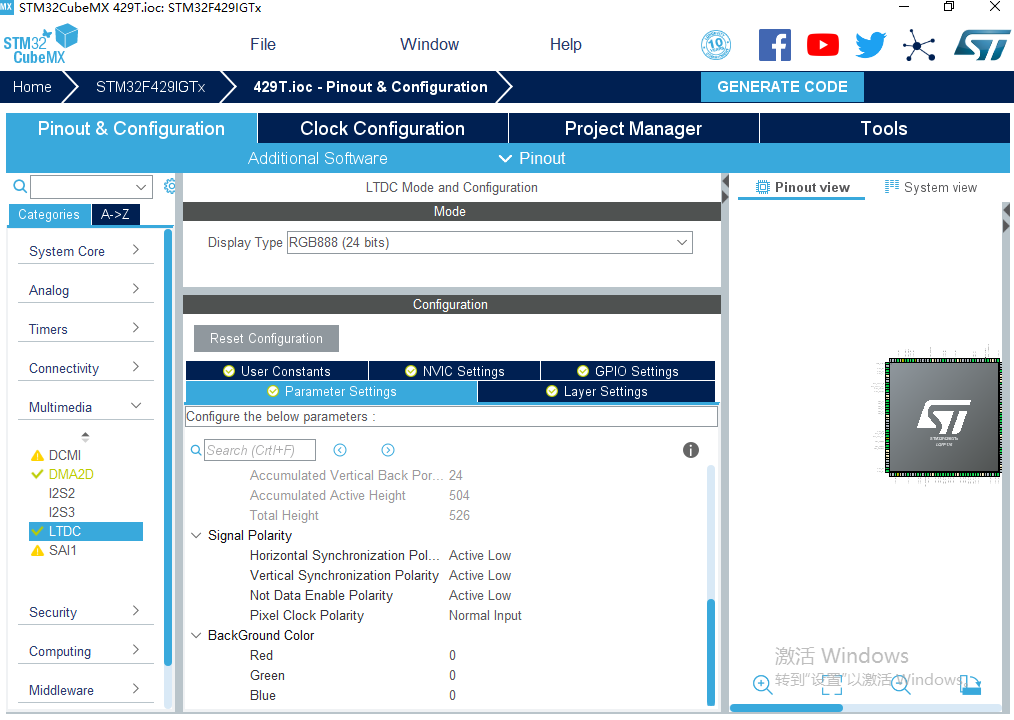The image size is (1014, 720).
Task: Select the LTDC peripheral
Action: tap(86, 531)
